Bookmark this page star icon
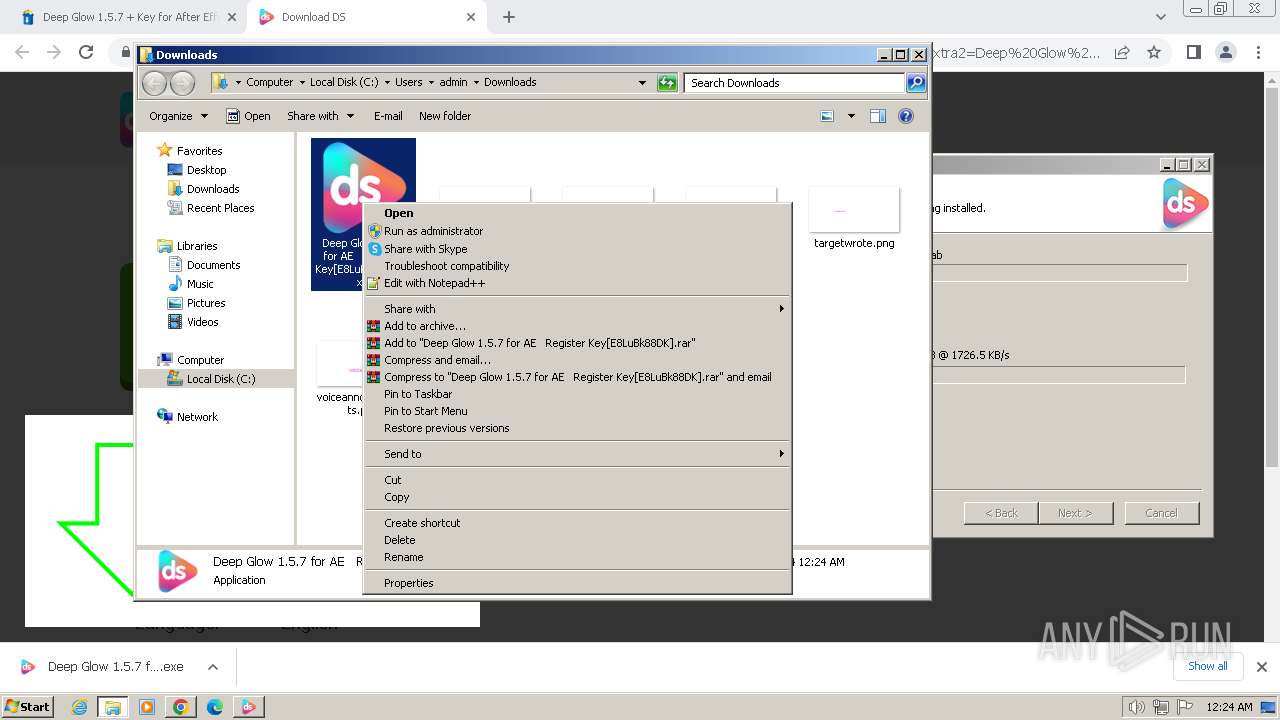This screenshot has height=720, width=1280. [1154, 52]
